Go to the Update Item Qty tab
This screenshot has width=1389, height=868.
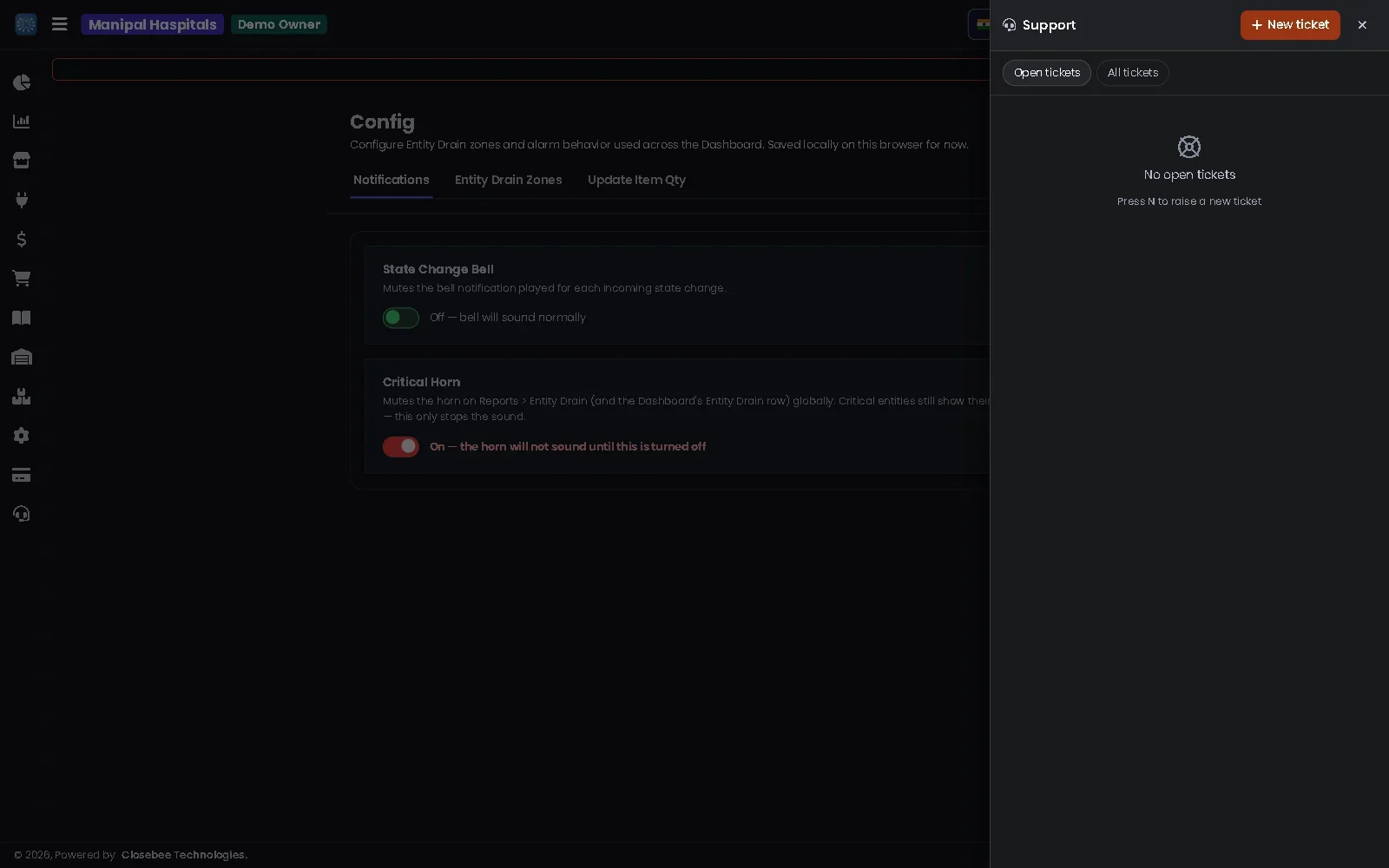pos(636,180)
